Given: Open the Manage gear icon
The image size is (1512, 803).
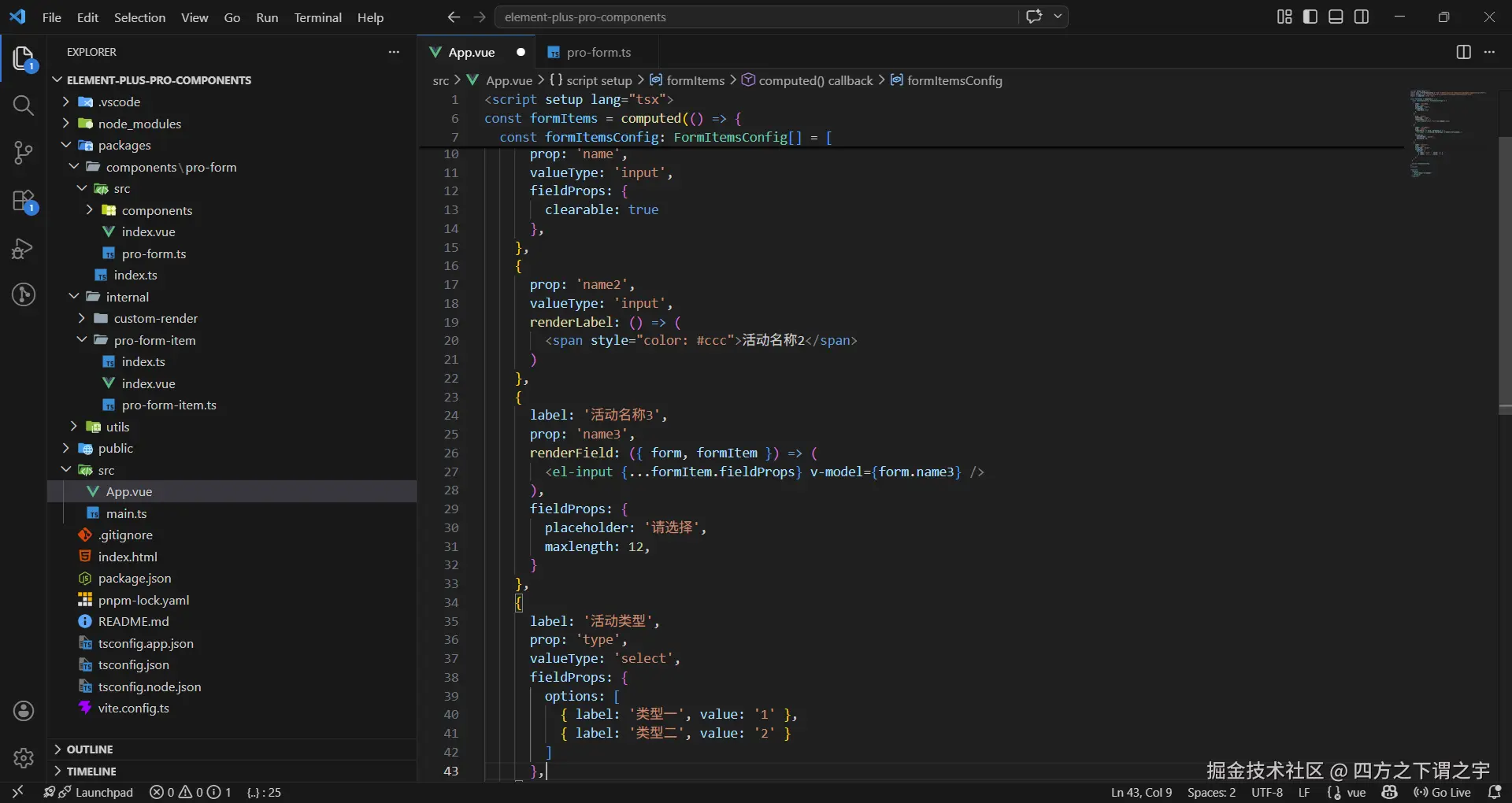Looking at the screenshot, I should pyautogui.click(x=24, y=758).
